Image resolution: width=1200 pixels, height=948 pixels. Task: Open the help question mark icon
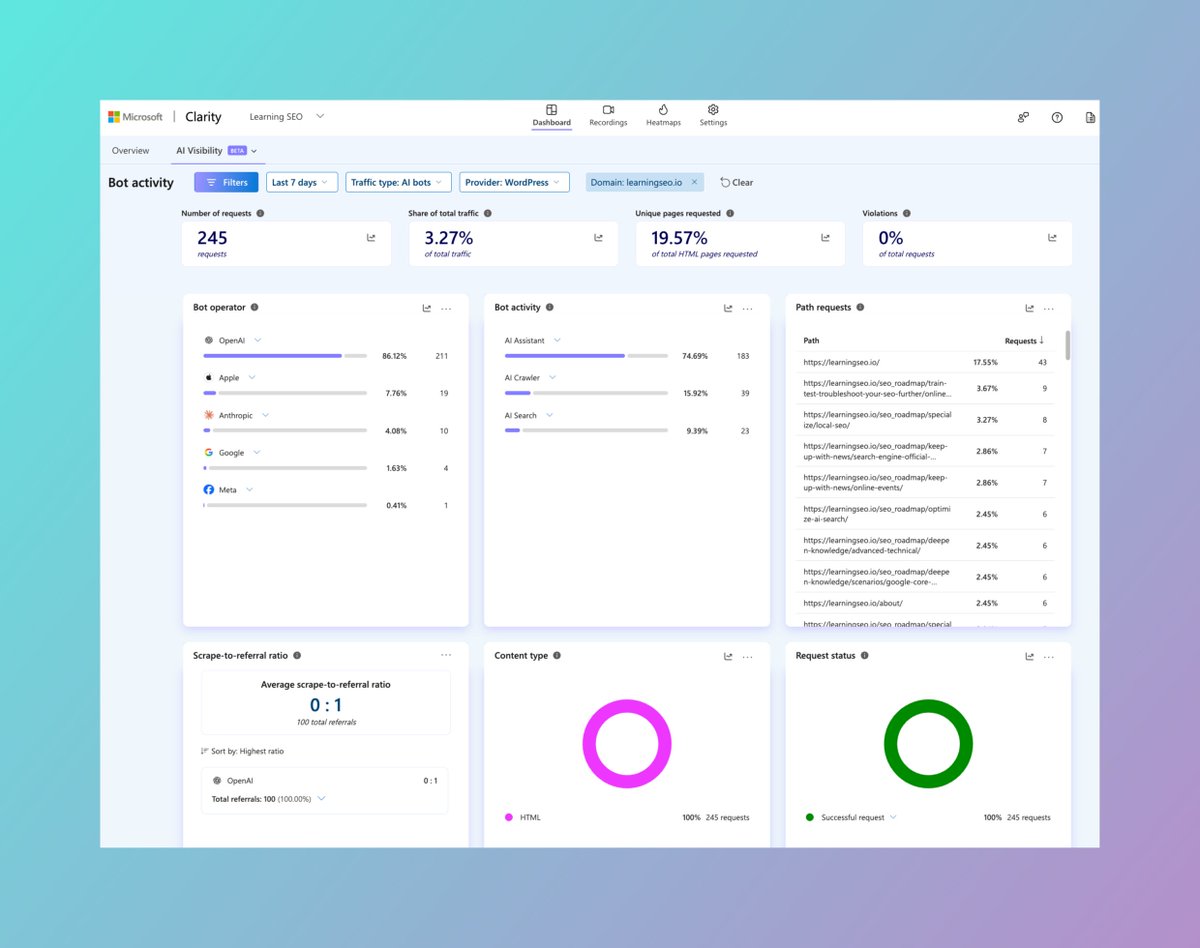coord(1057,117)
